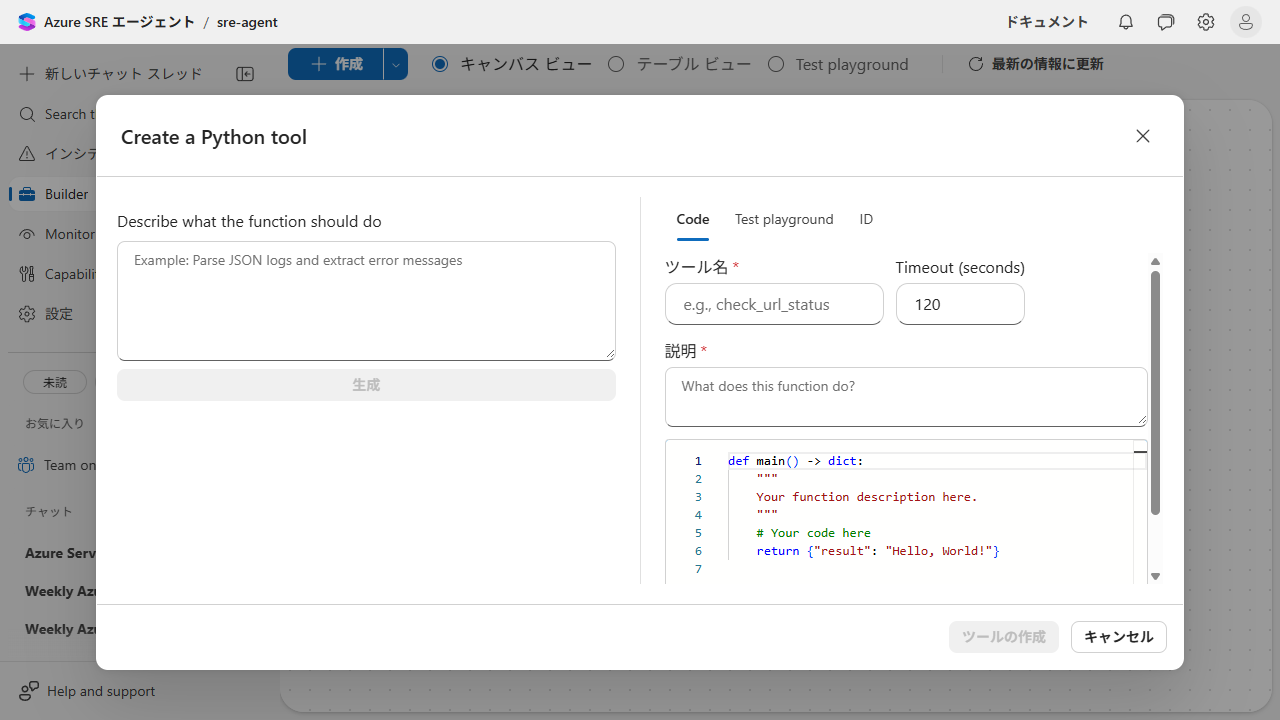Click the Monitor eye icon
1280x720 pixels.
point(27,234)
